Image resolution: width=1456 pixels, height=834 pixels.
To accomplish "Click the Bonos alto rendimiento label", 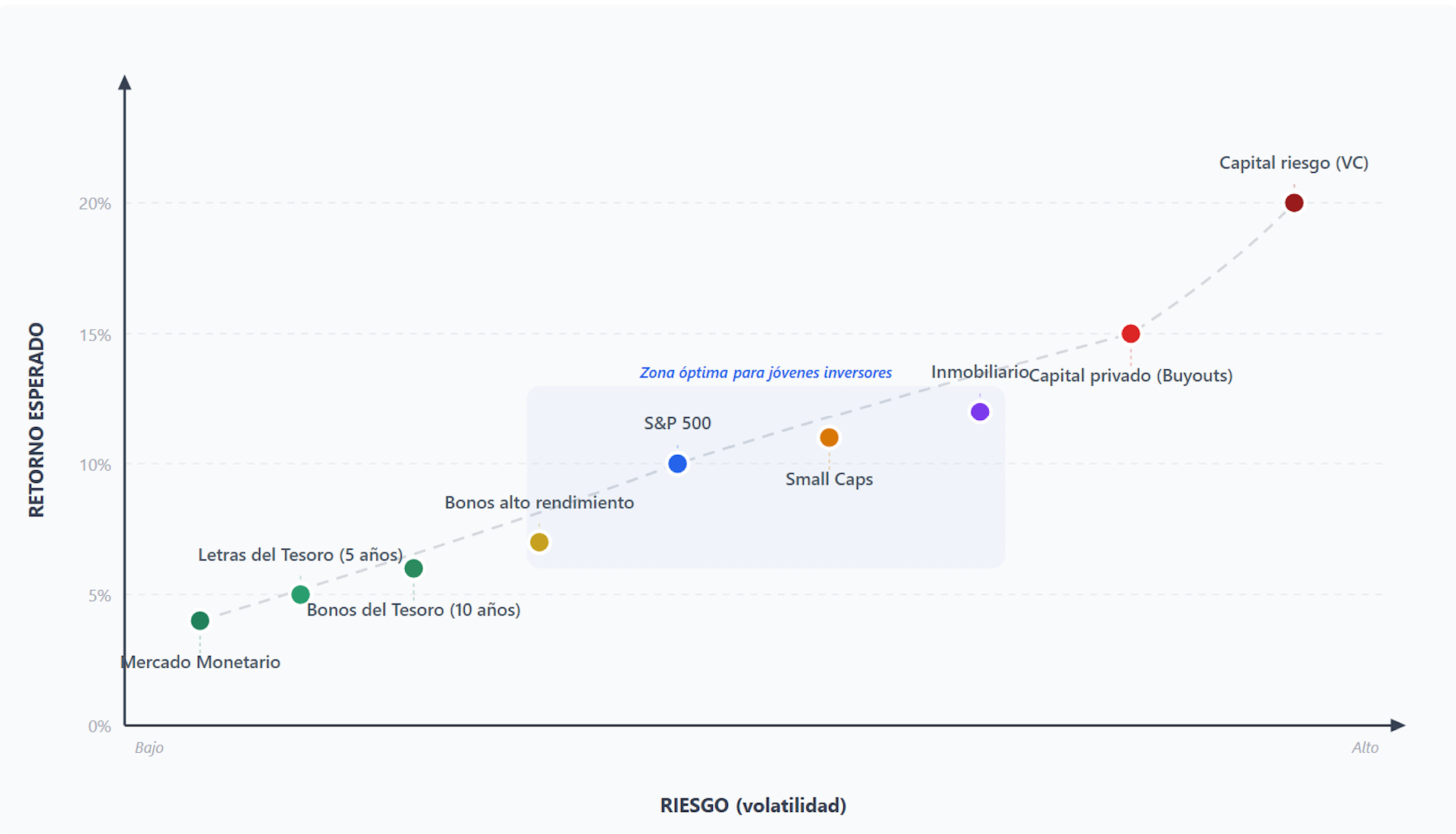I will (539, 503).
